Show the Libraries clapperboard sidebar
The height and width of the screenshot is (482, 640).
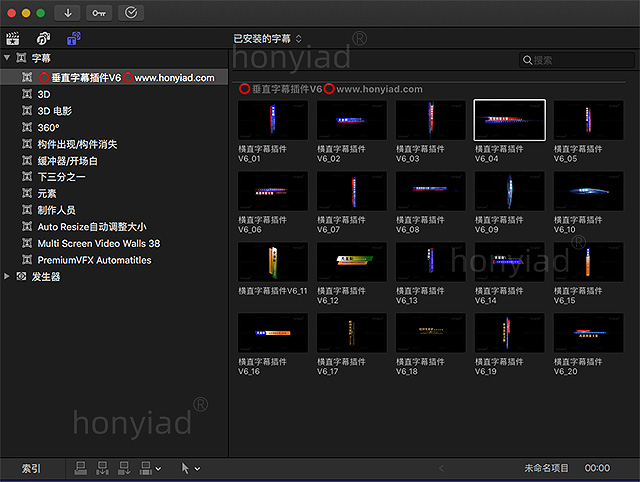click(13, 38)
